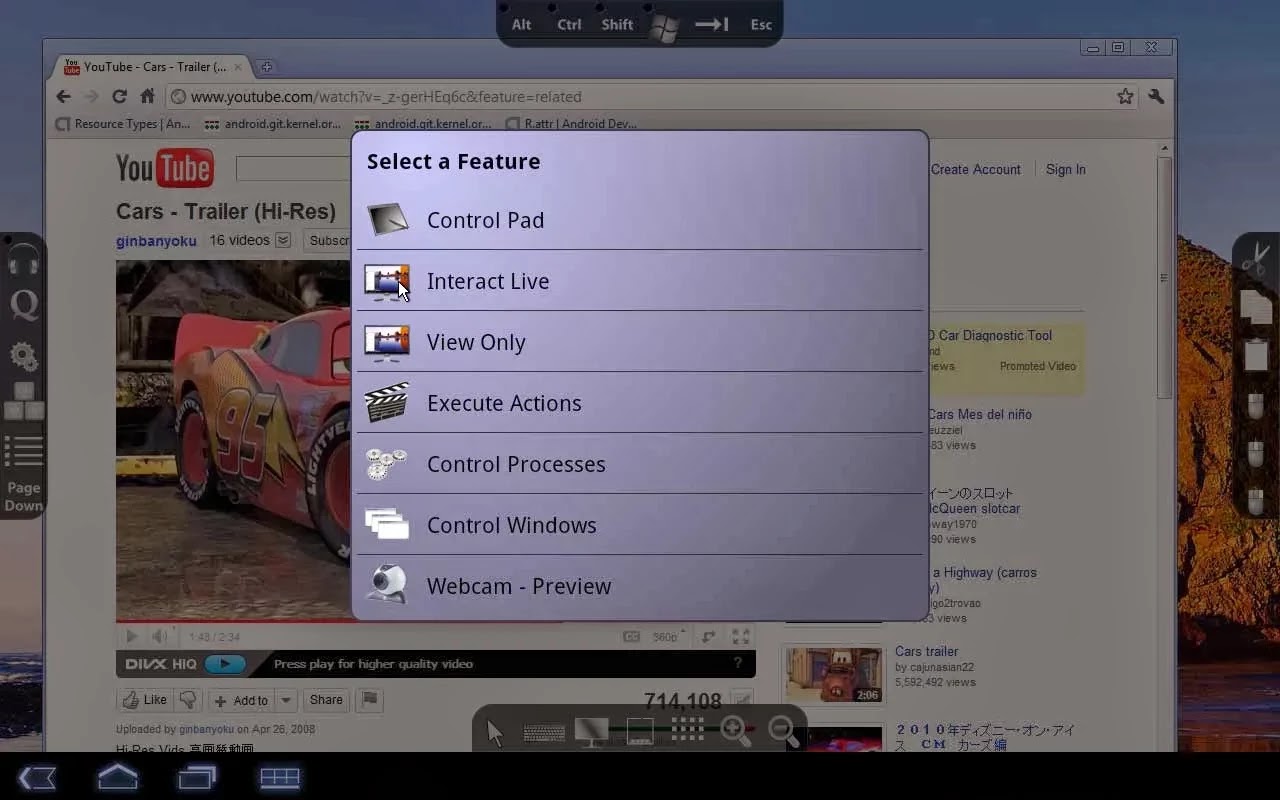1280x800 pixels.
Task: Tap the Q icon in left panel
Action: 23,306
